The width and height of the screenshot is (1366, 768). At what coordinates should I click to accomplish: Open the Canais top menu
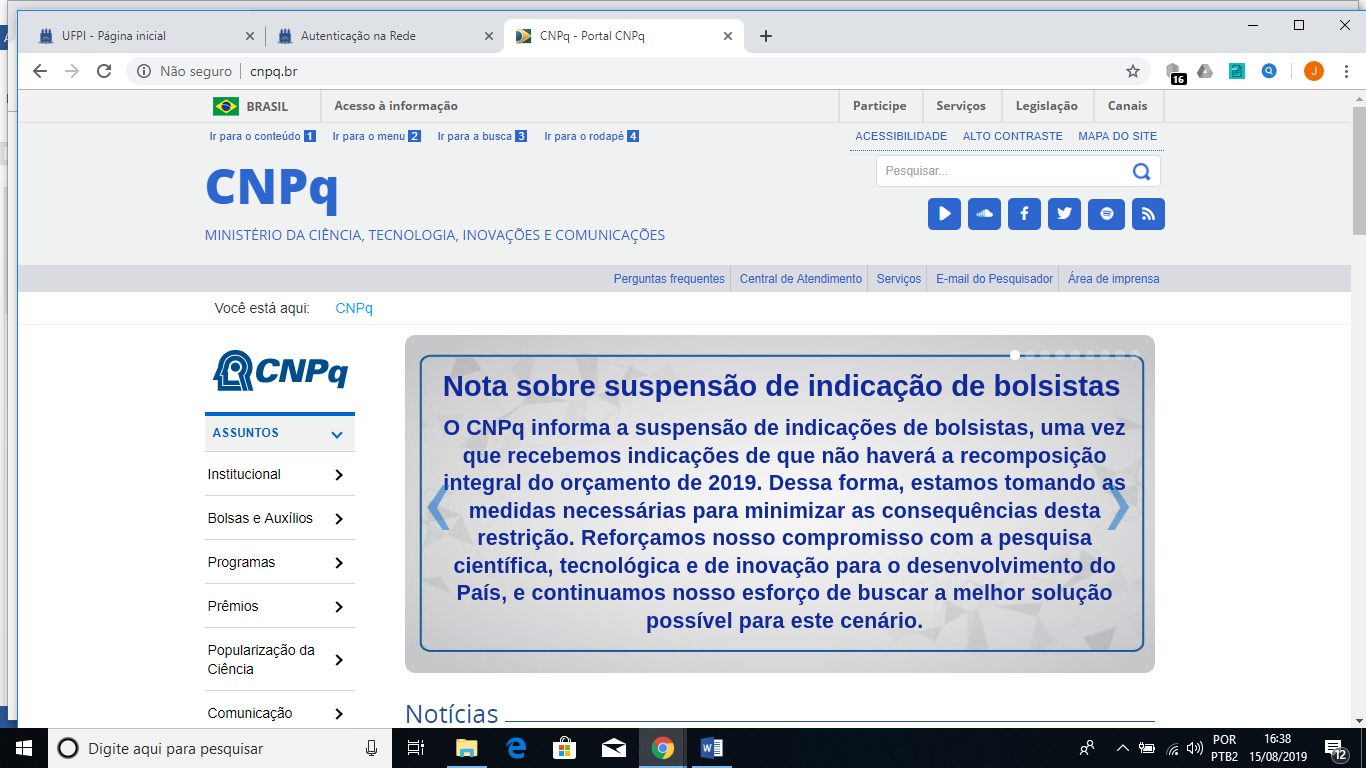tap(1128, 106)
